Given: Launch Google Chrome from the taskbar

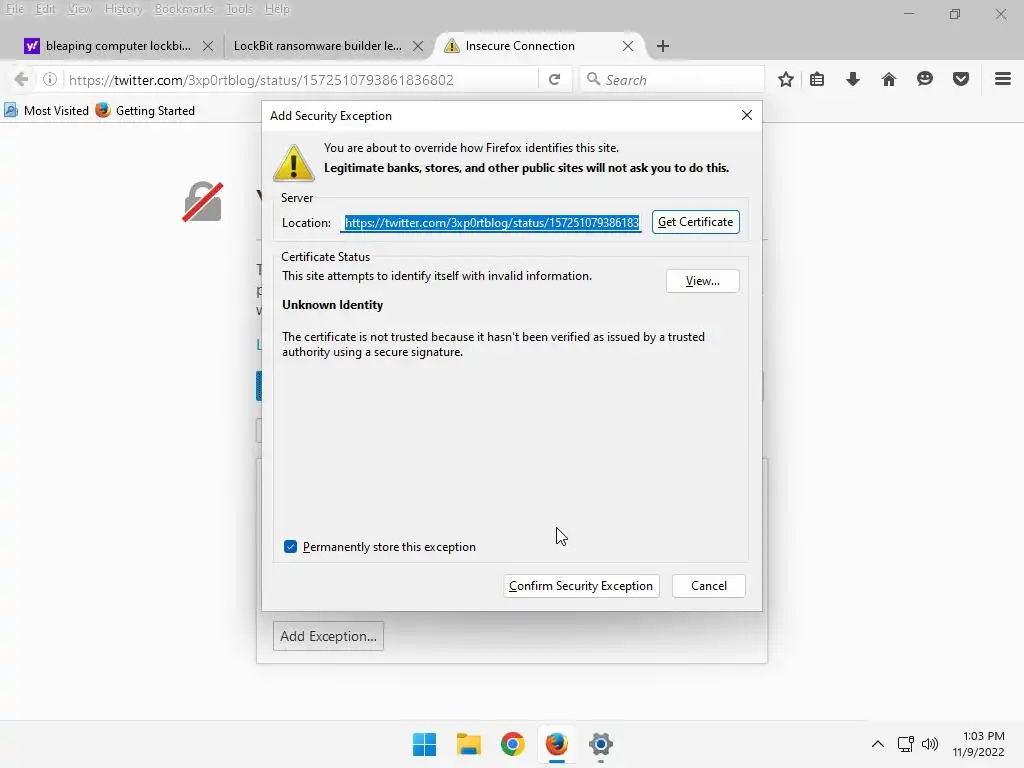Looking at the screenshot, I should coord(513,744).
